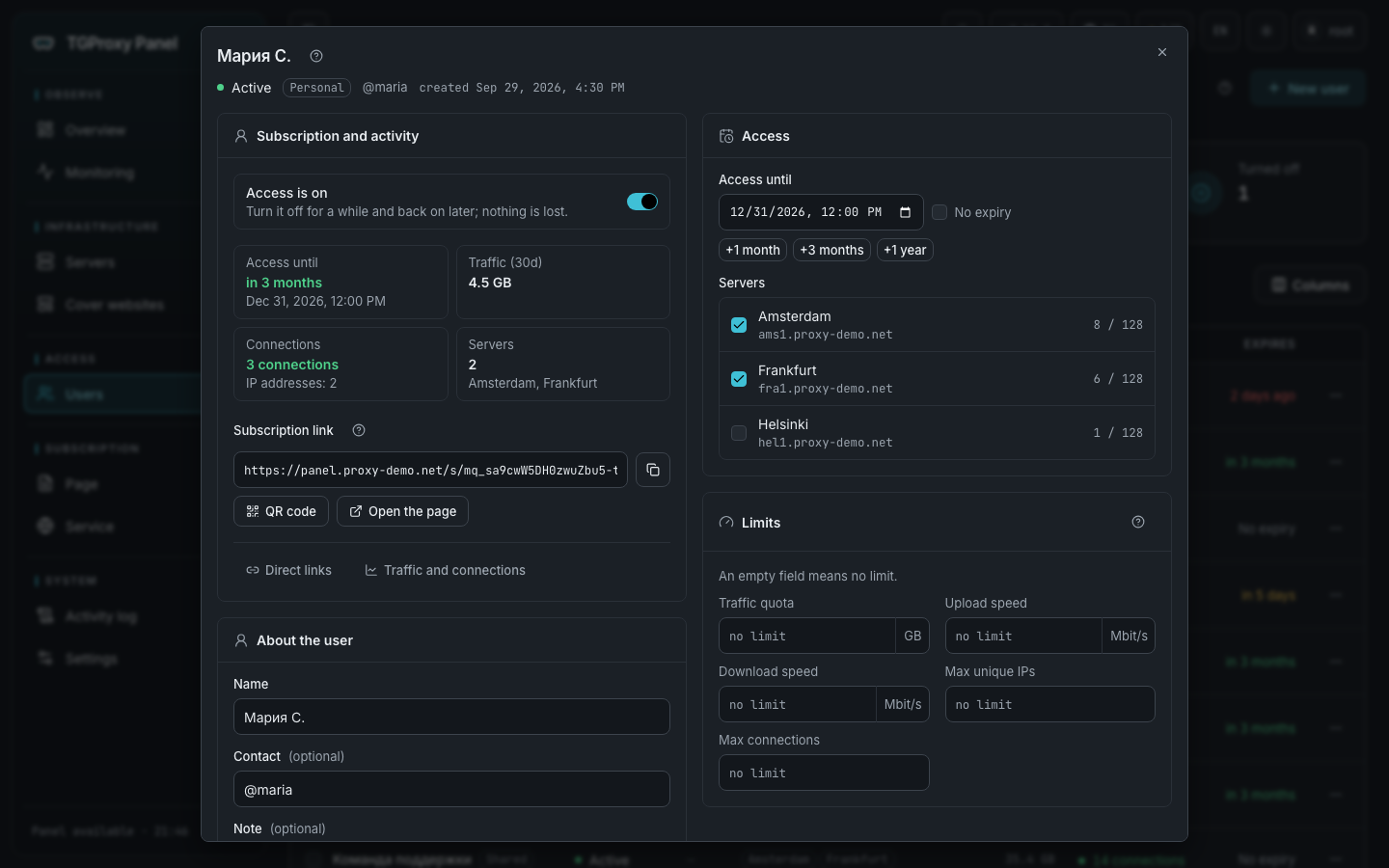1389x868 pixels.
Task: Click New user button behind dialog
Action: pyautogui.click(x=1307, y=89)
